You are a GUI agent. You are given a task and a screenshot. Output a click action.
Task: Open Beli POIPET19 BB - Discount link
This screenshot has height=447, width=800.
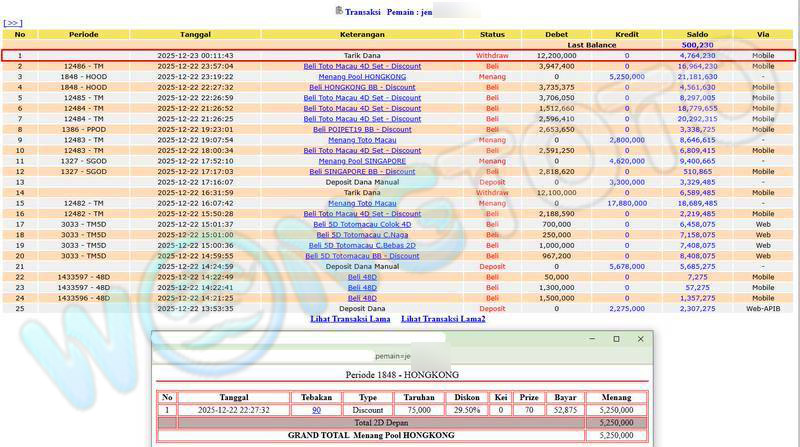click(x=362, y=129)
